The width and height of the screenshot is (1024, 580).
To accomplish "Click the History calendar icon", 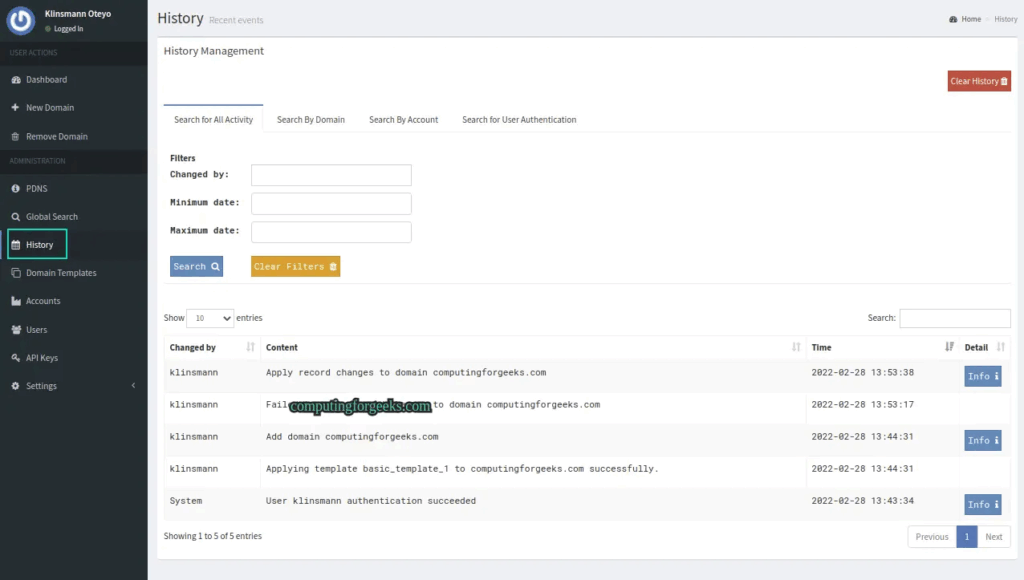I will pos(16,244).
